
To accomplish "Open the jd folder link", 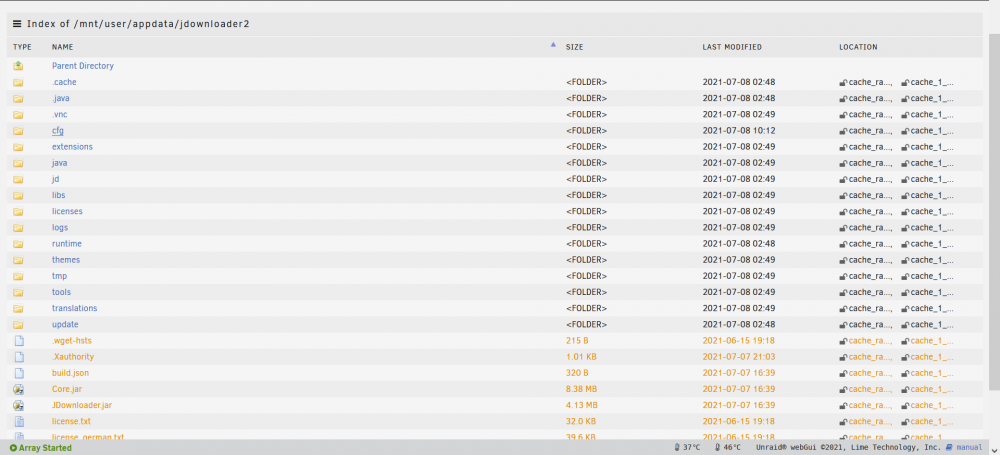I will 55,179.
